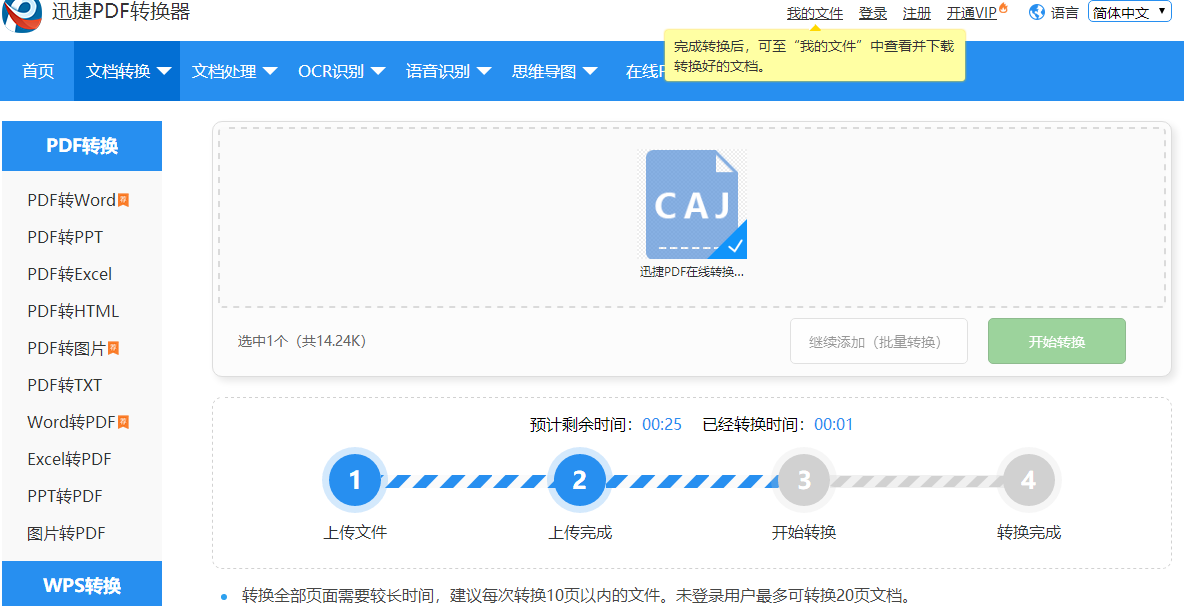
Task: Click the green 开始转换 button
Action: [x=1056, y=340]
